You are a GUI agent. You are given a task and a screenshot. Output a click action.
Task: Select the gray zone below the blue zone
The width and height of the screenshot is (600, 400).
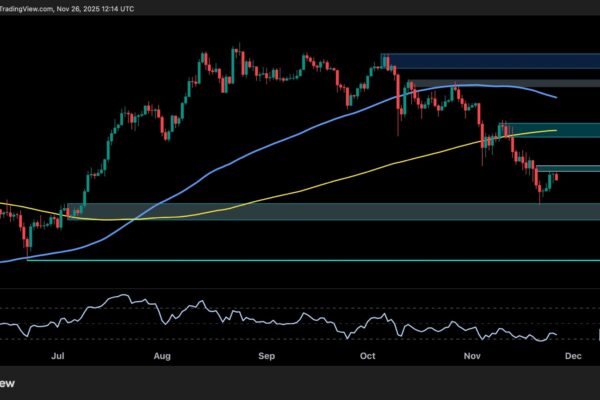pyautogui.click(x=490, y=82)
